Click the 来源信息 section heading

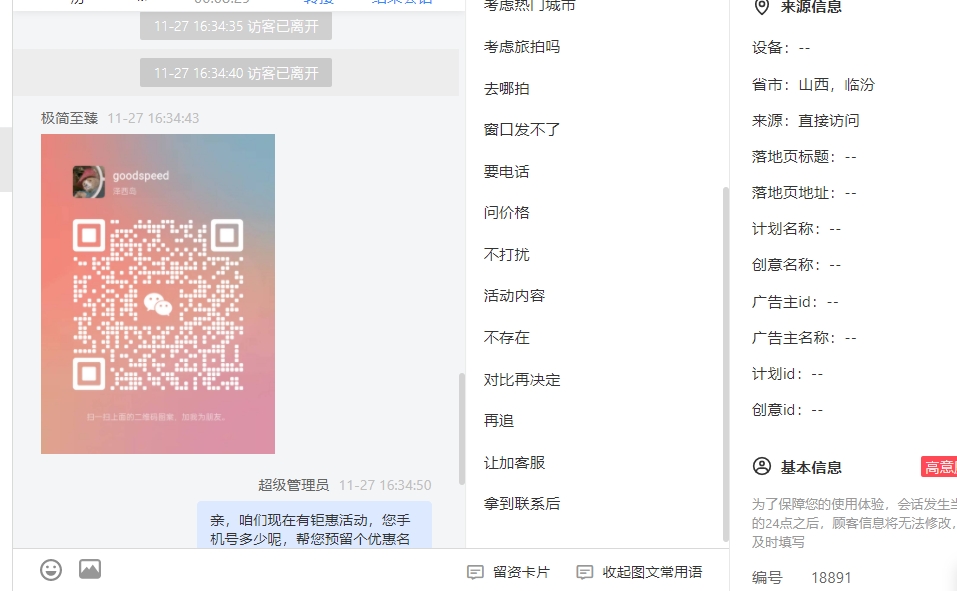pos(811,7)
